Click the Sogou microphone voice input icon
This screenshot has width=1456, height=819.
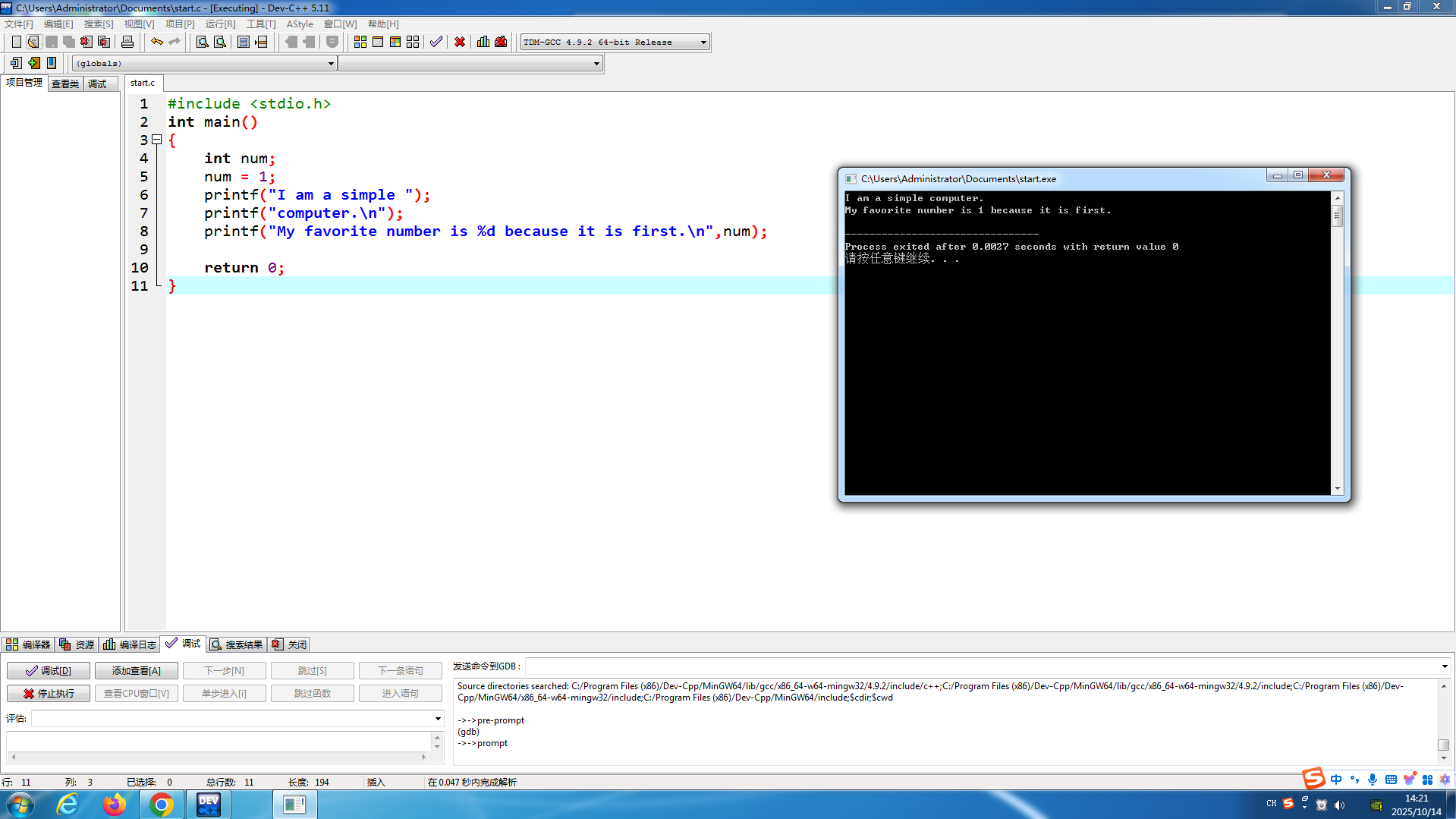(1373, 780)
